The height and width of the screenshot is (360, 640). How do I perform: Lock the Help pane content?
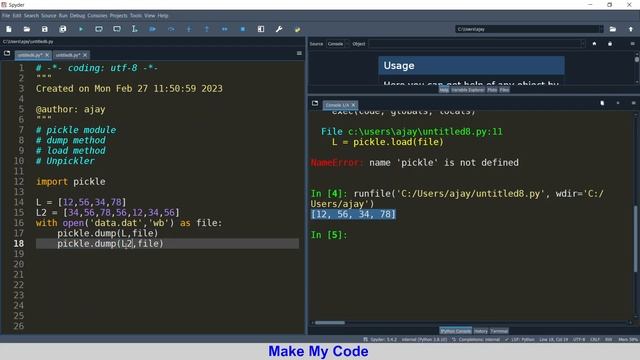[610, 44]
